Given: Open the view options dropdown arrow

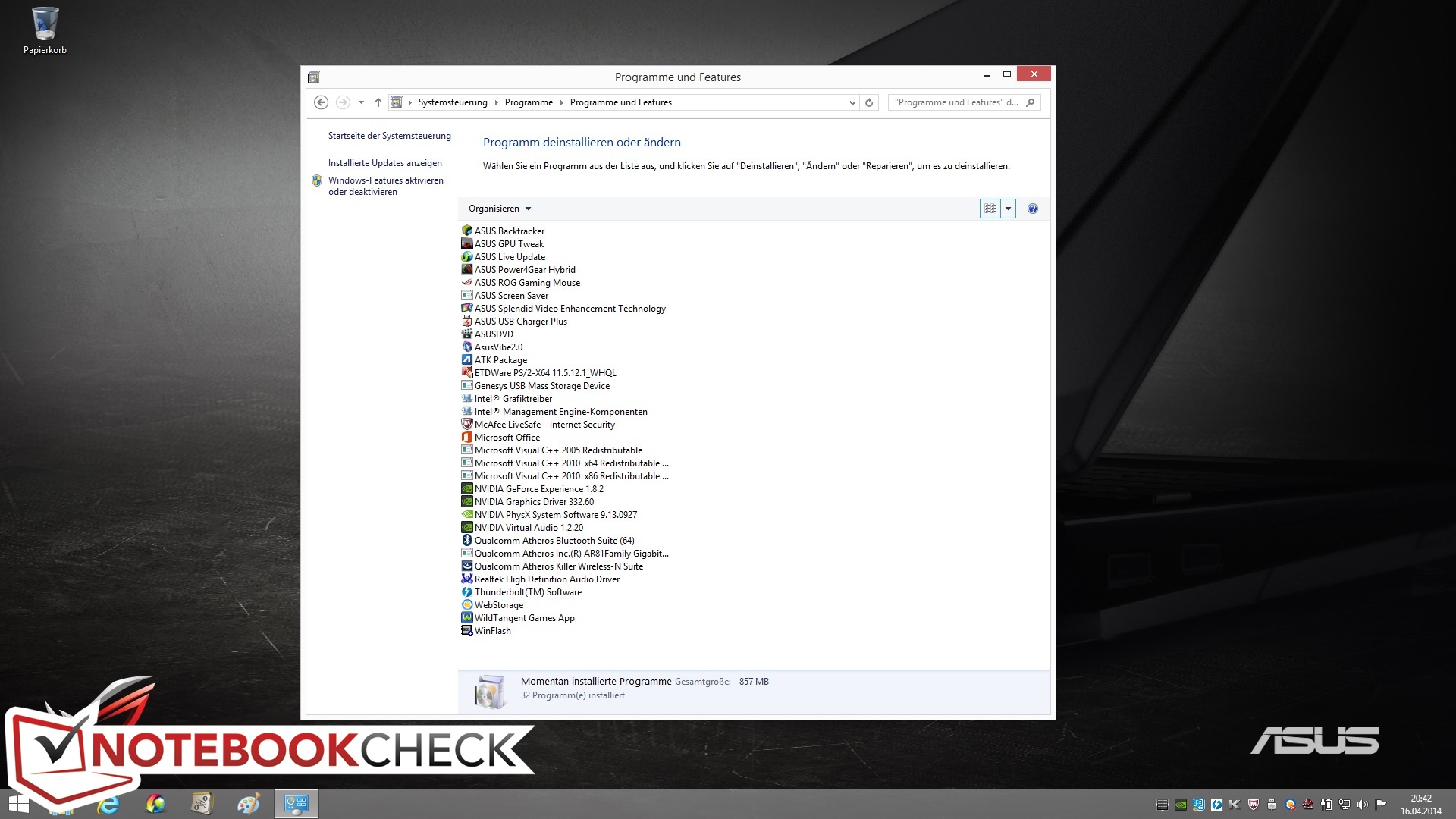Looking at the screenshot, I should (1008, 209).
